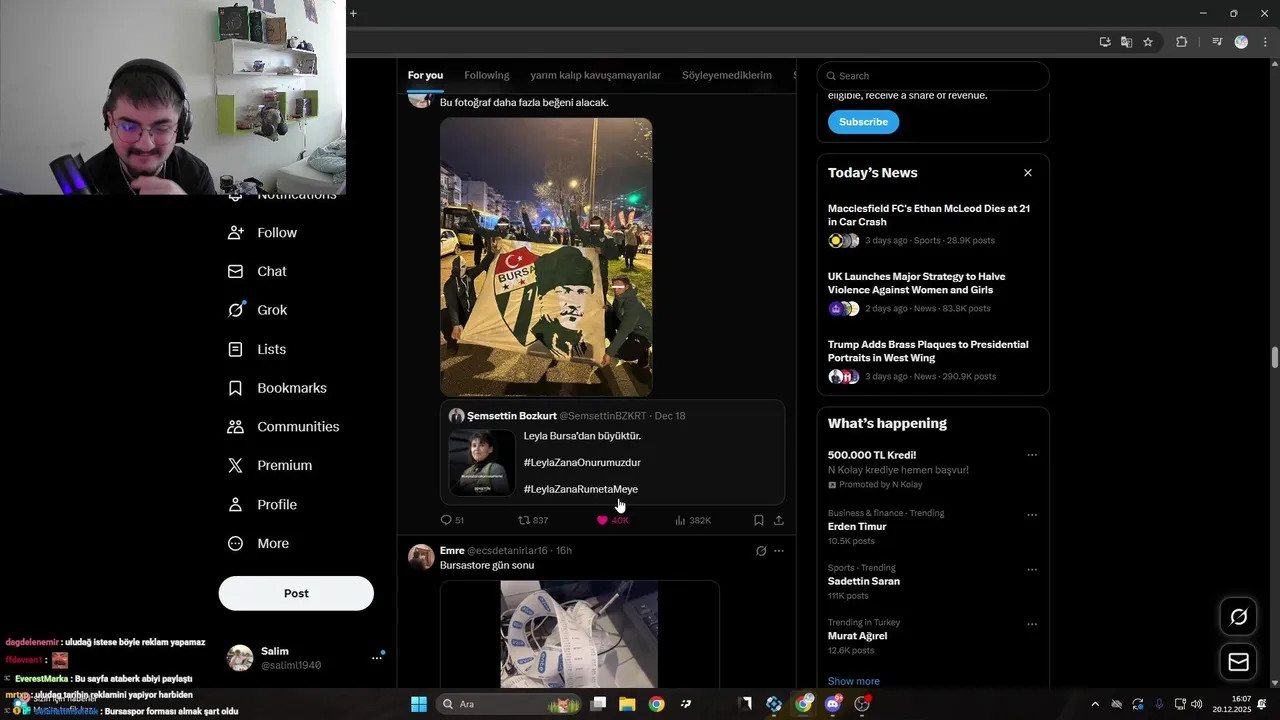Click the Subscribe button

tap(863, 122)
